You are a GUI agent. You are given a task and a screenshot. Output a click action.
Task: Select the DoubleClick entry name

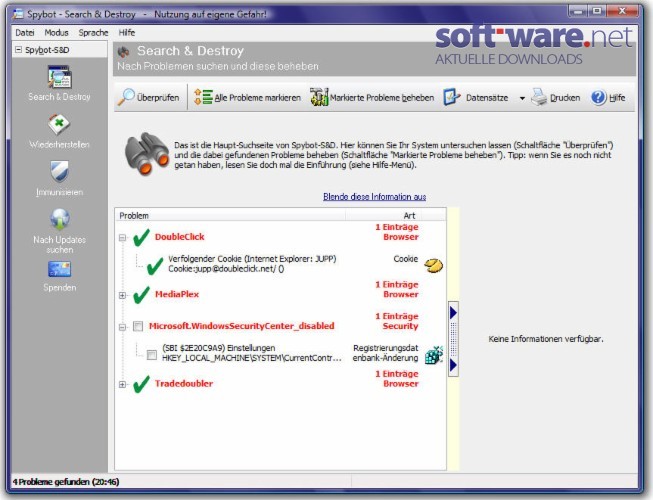click(x=179, y=237)
